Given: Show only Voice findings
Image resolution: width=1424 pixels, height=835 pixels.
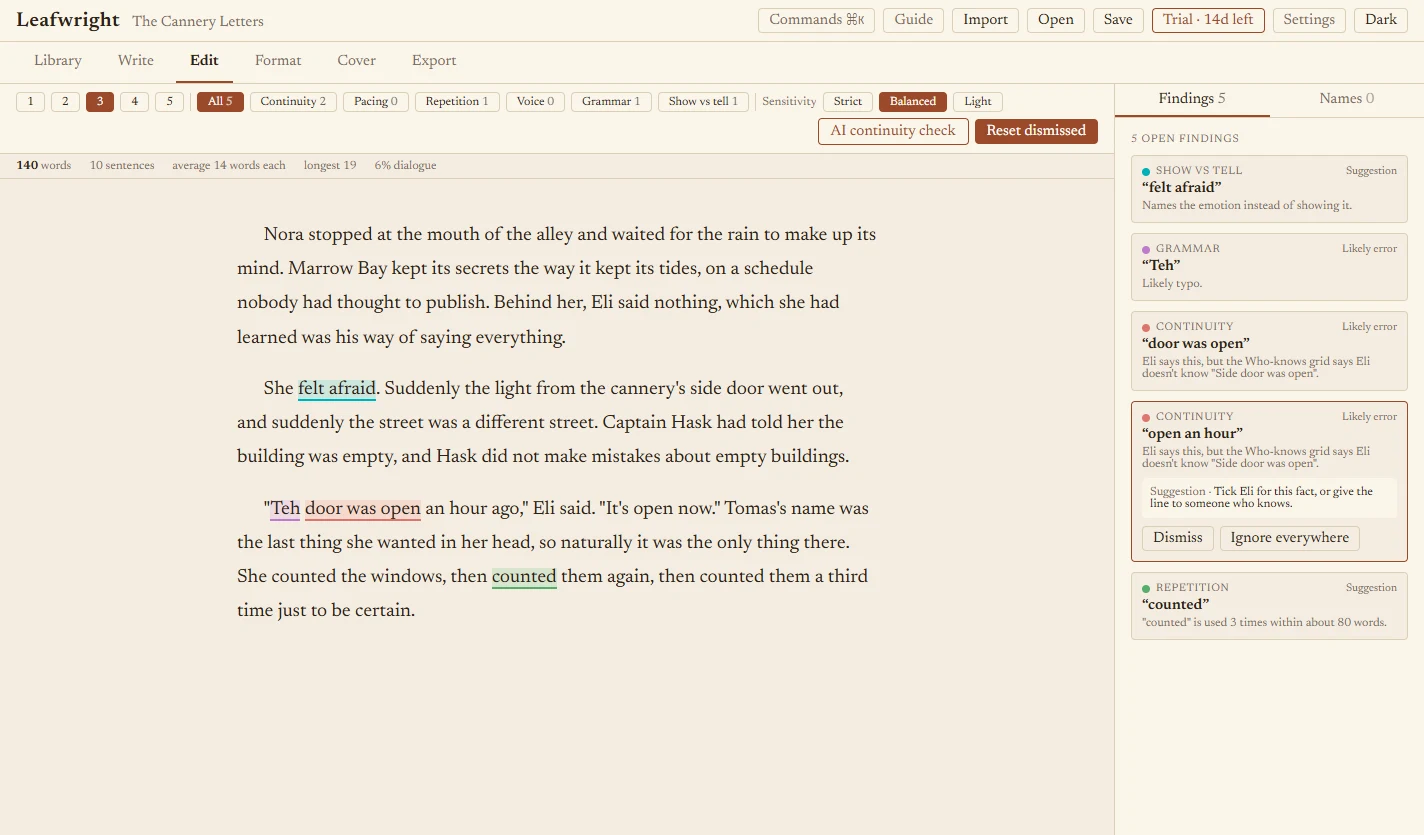Looking at the screenshot, I should click(x=535, y=101).
